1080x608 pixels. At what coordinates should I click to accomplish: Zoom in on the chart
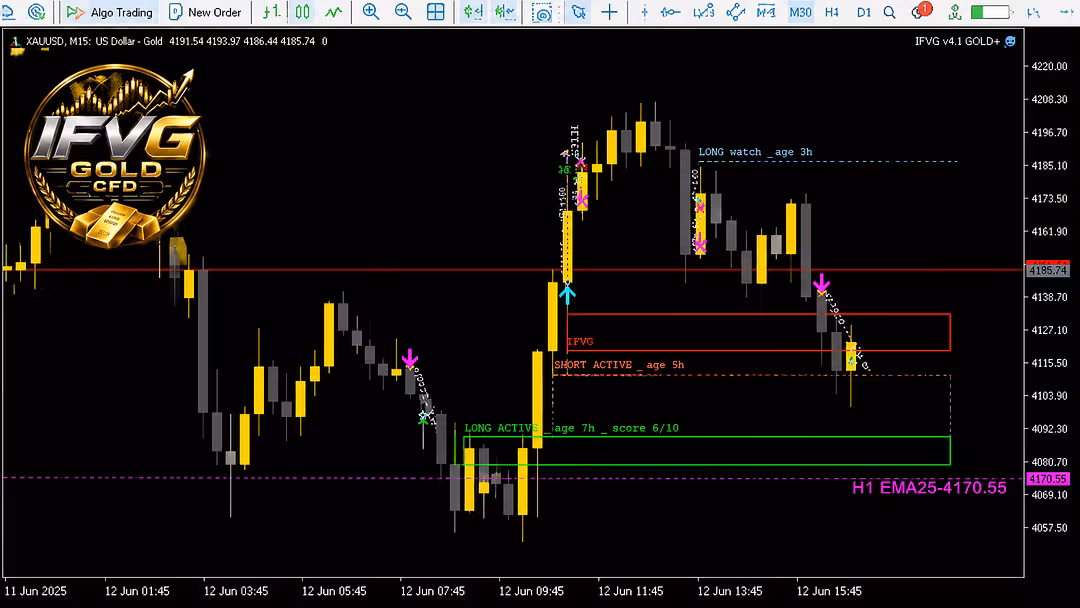click(371, 12)
